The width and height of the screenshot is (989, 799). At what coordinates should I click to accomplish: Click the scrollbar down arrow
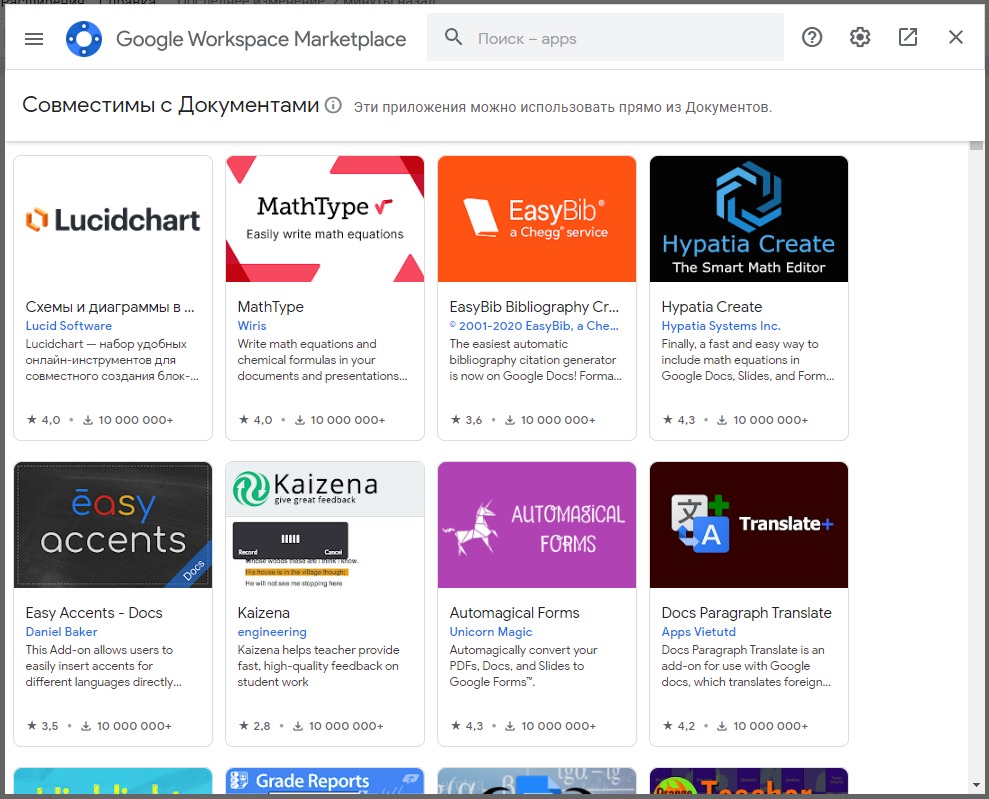point(976,785)
